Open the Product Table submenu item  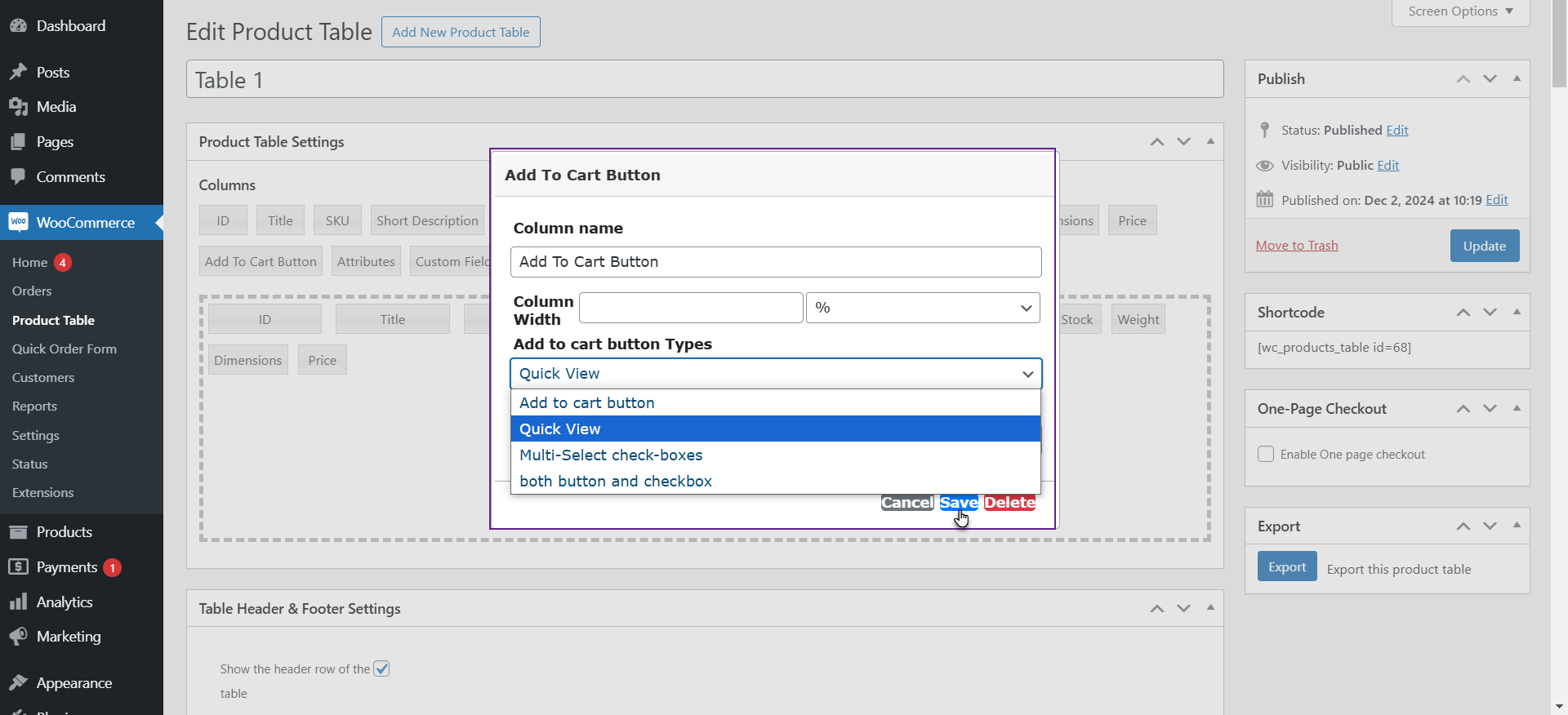tap(53, 320)
